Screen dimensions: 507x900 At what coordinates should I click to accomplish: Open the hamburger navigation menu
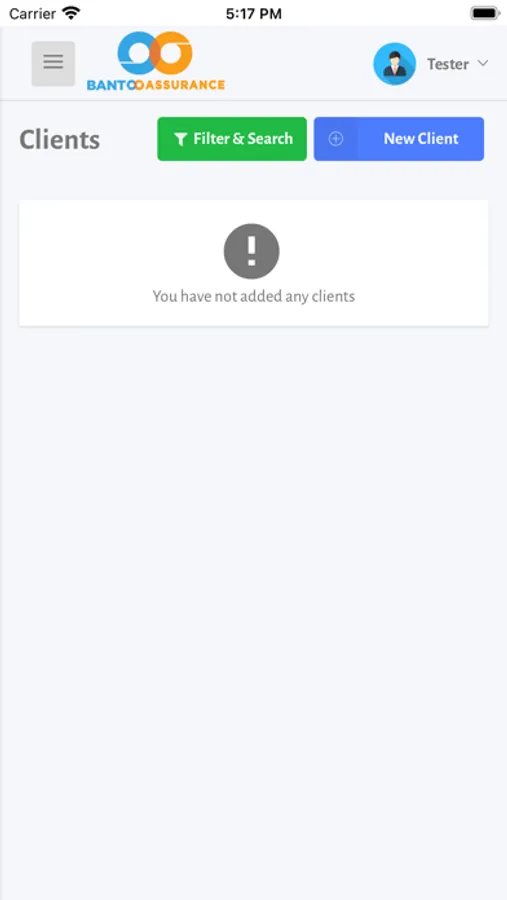53,64
